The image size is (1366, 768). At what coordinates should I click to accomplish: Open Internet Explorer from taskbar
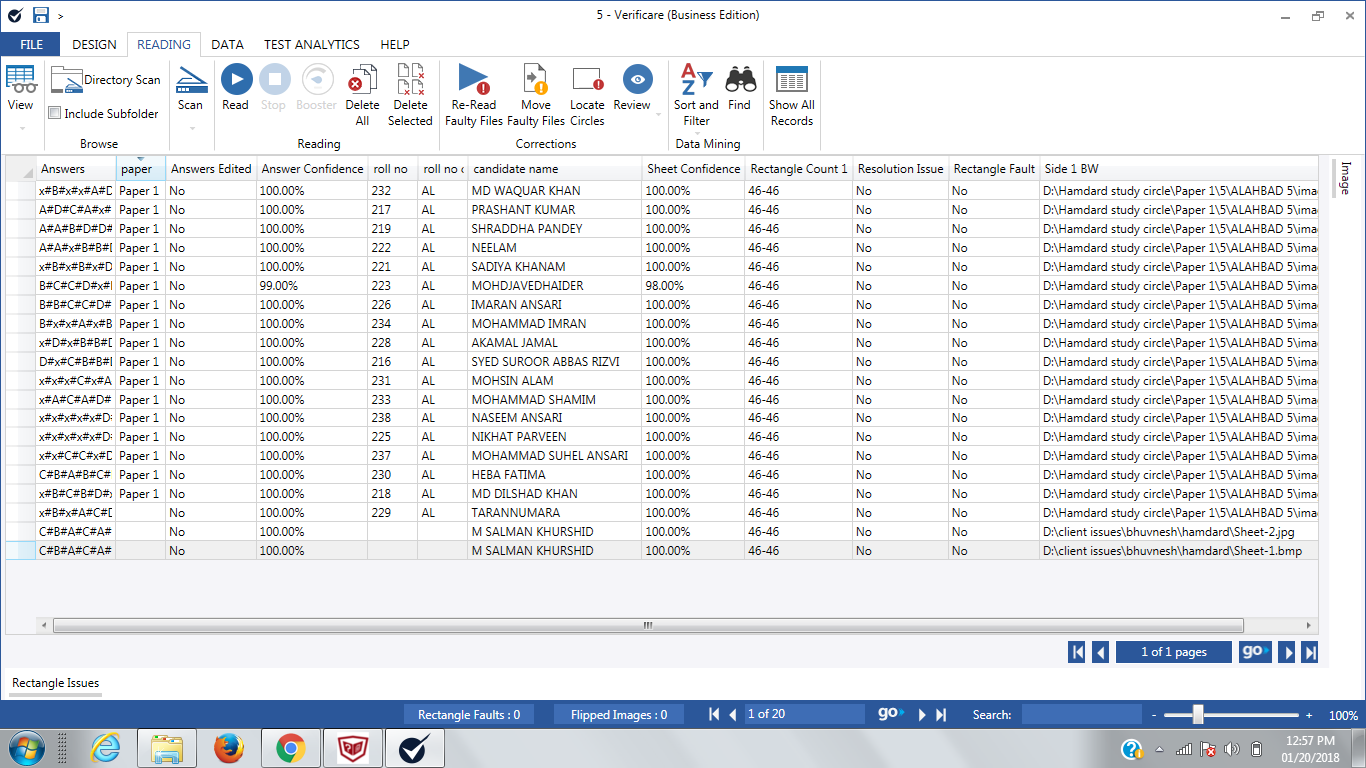(106, 748)
